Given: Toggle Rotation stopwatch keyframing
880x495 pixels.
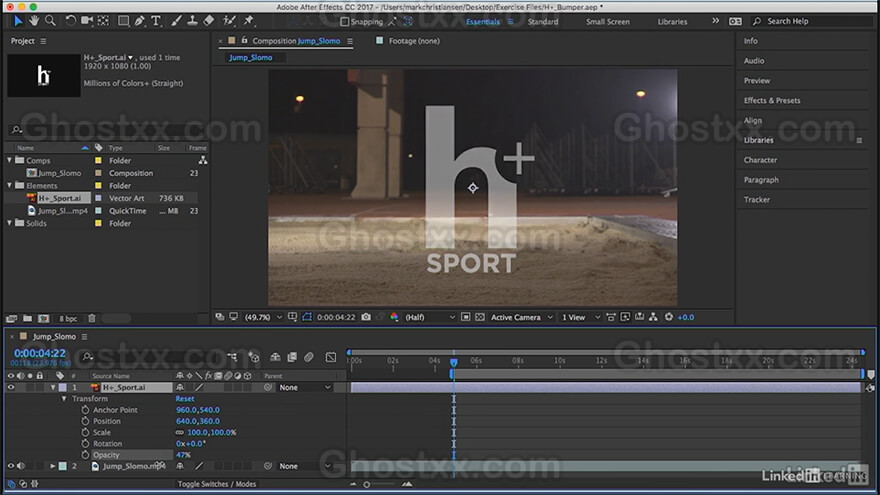Looking at the screenshot, I should click(85, 443).
